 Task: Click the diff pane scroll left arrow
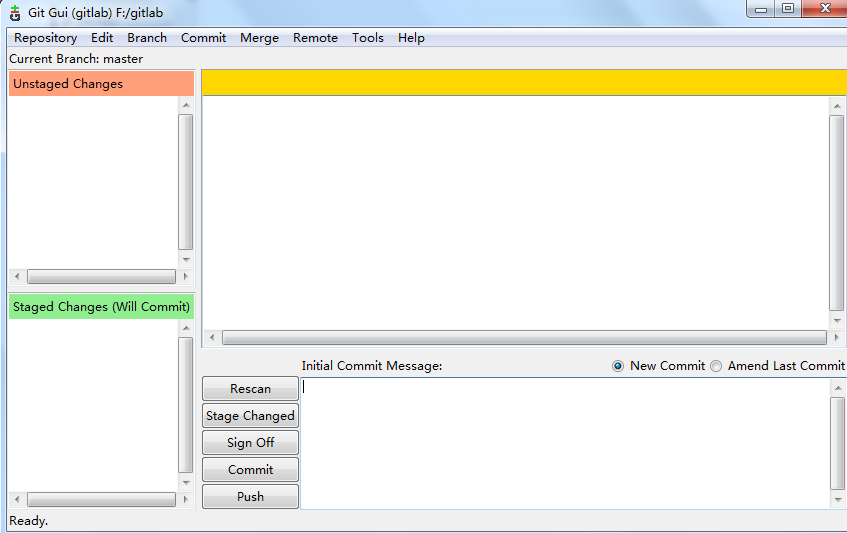pos(212,338)
